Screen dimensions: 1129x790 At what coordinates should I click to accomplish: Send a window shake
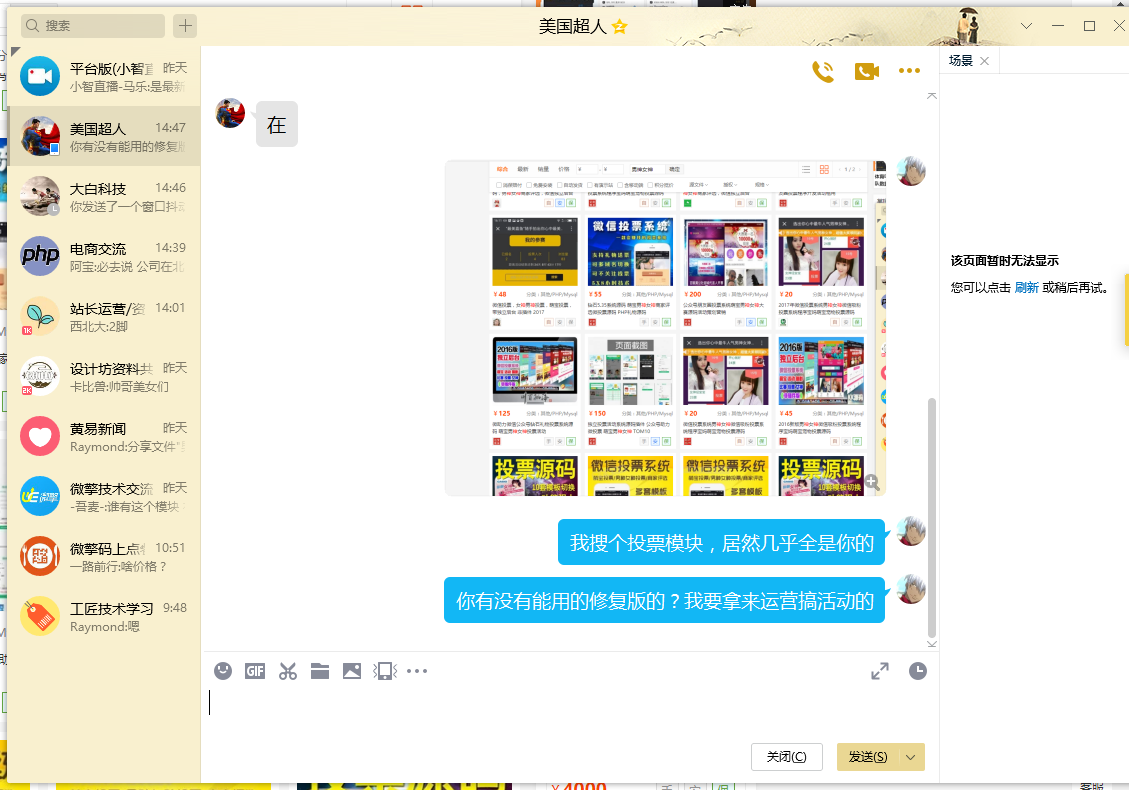pyautogui.click(x=384, y=671)
